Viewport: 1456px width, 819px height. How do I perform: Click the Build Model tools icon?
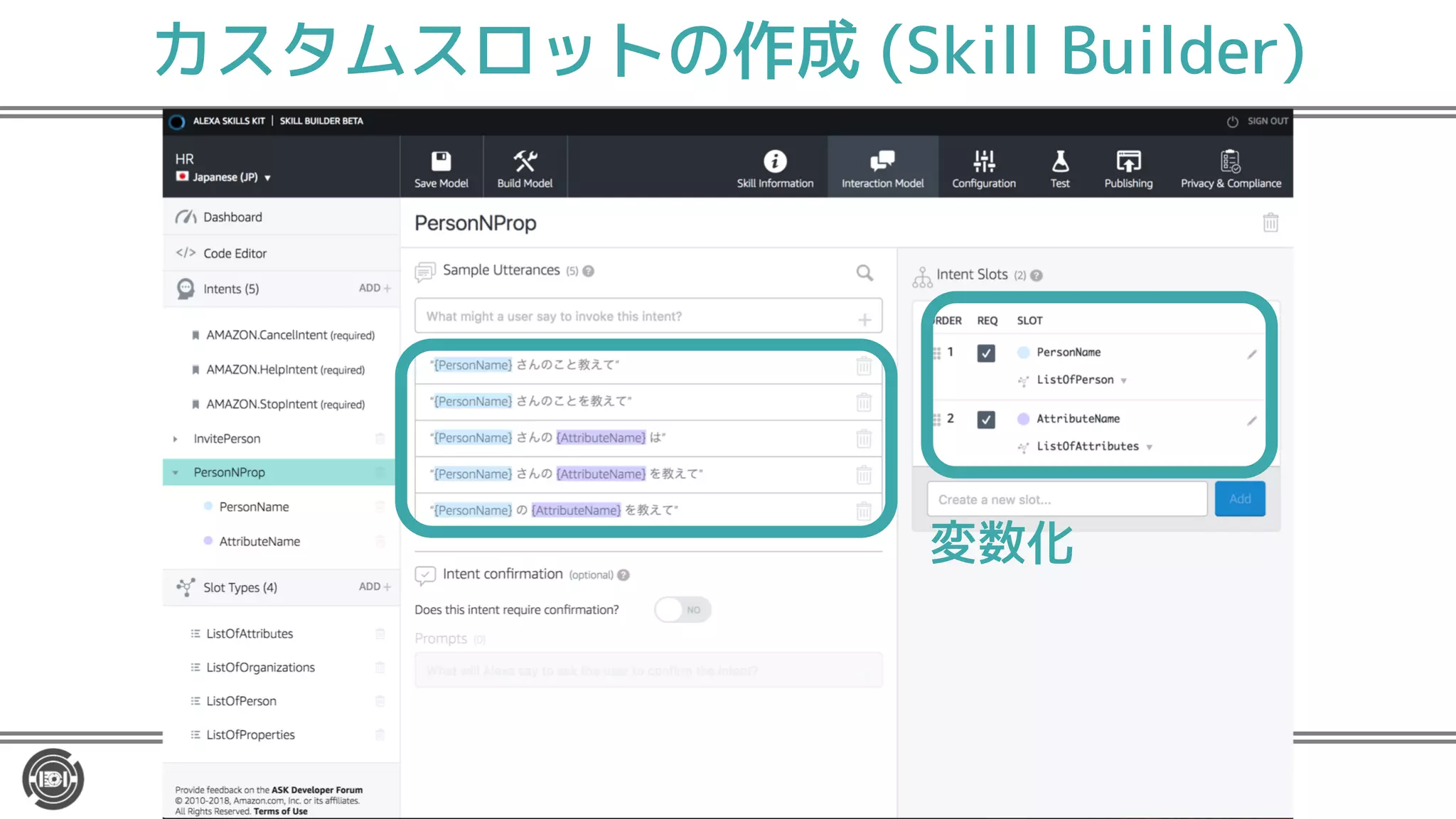[525, 161]
